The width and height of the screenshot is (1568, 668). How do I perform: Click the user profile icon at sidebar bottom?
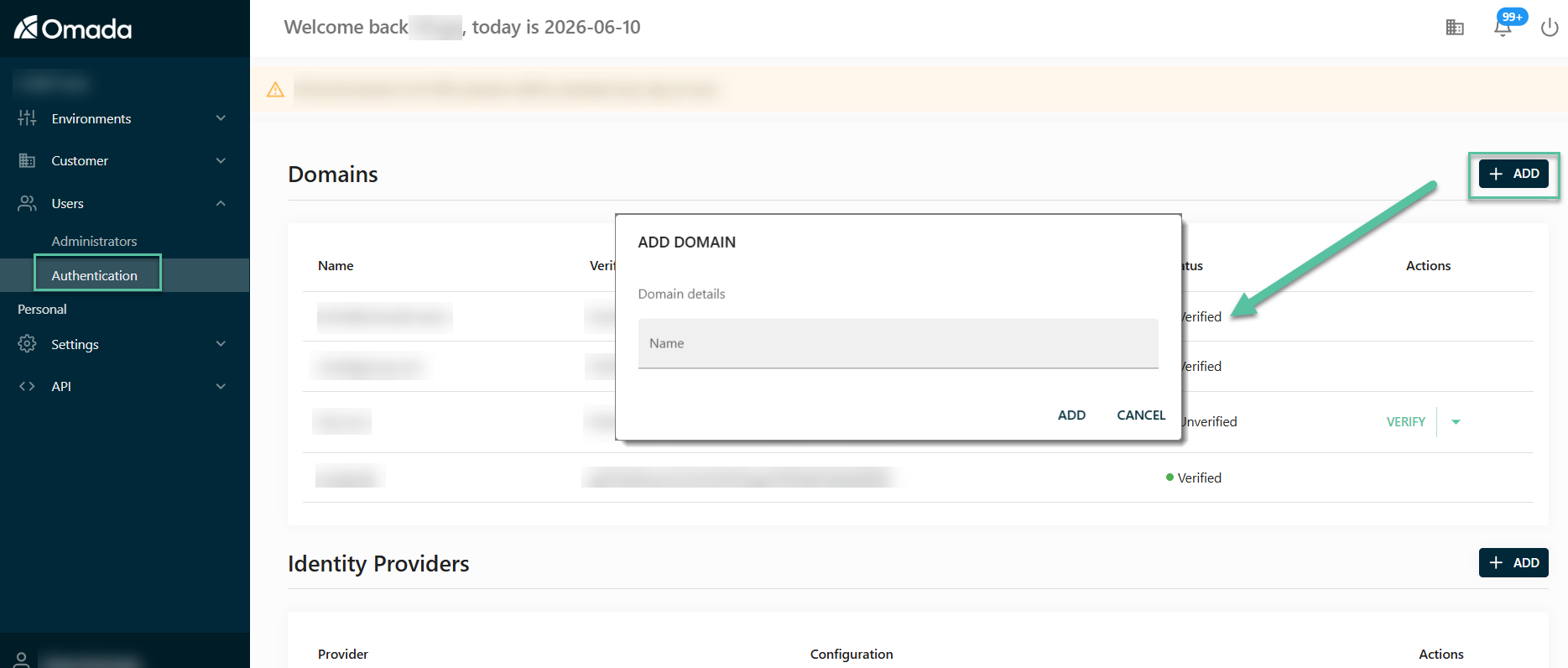(x=22, y=660)
